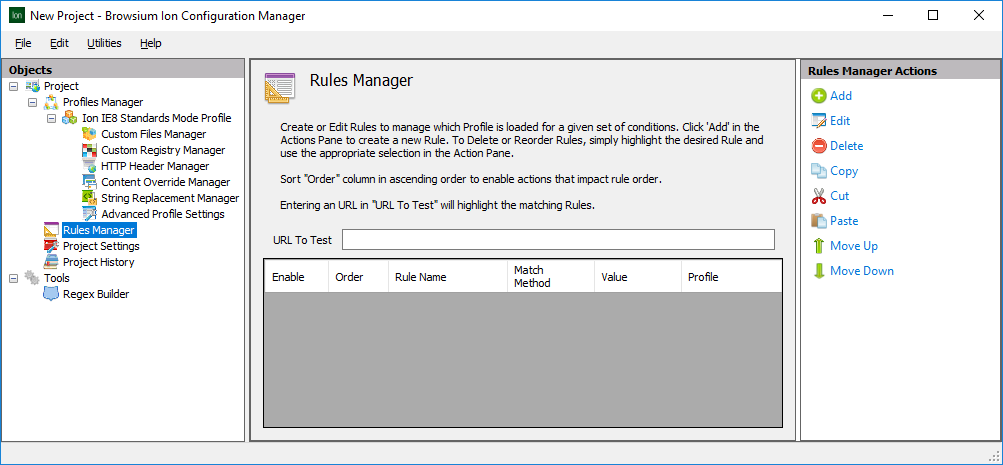Screen dimensions: 1003x465
Task: Collapse the Profiles Manager node
Action: 32,102
